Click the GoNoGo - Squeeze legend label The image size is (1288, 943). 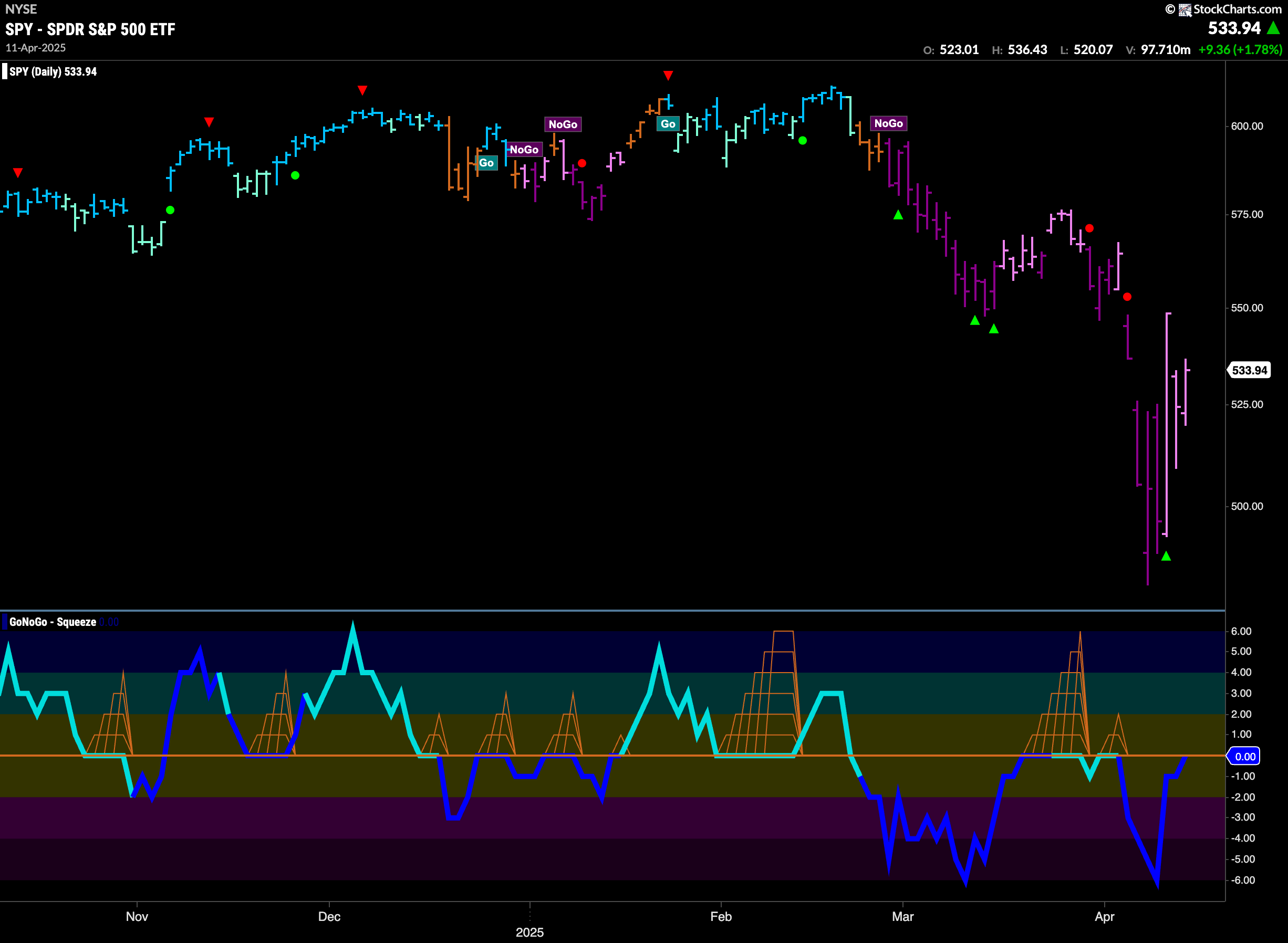point(53,622)
